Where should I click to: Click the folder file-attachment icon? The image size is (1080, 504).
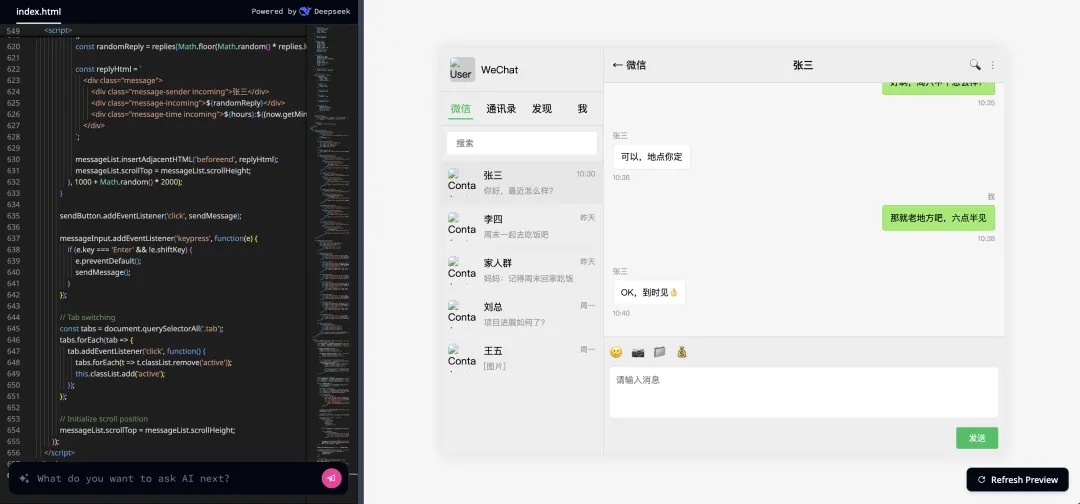click(660, 352)
